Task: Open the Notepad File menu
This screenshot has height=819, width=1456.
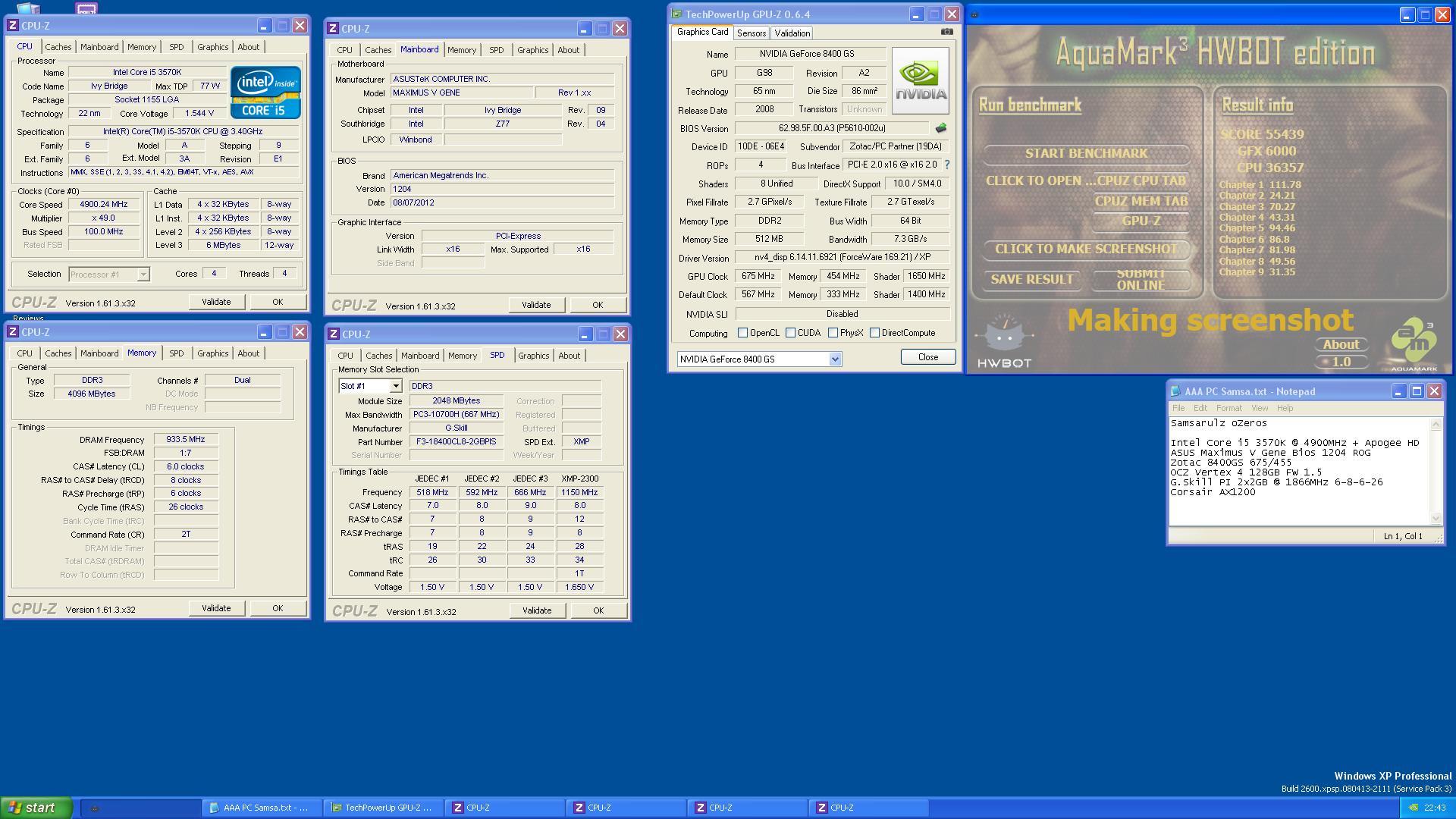Action: 1178,408
